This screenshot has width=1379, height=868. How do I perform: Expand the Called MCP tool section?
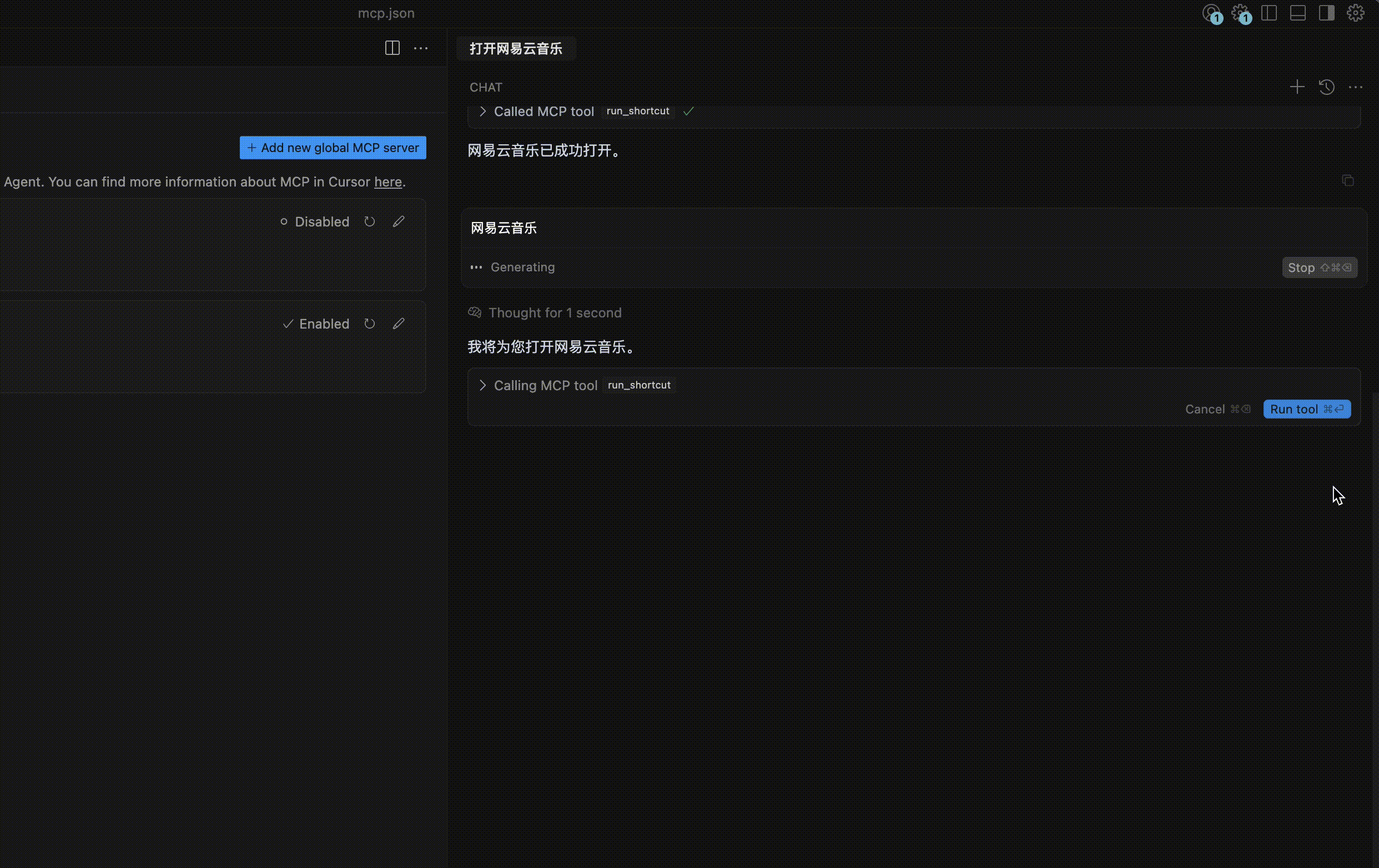483,112
